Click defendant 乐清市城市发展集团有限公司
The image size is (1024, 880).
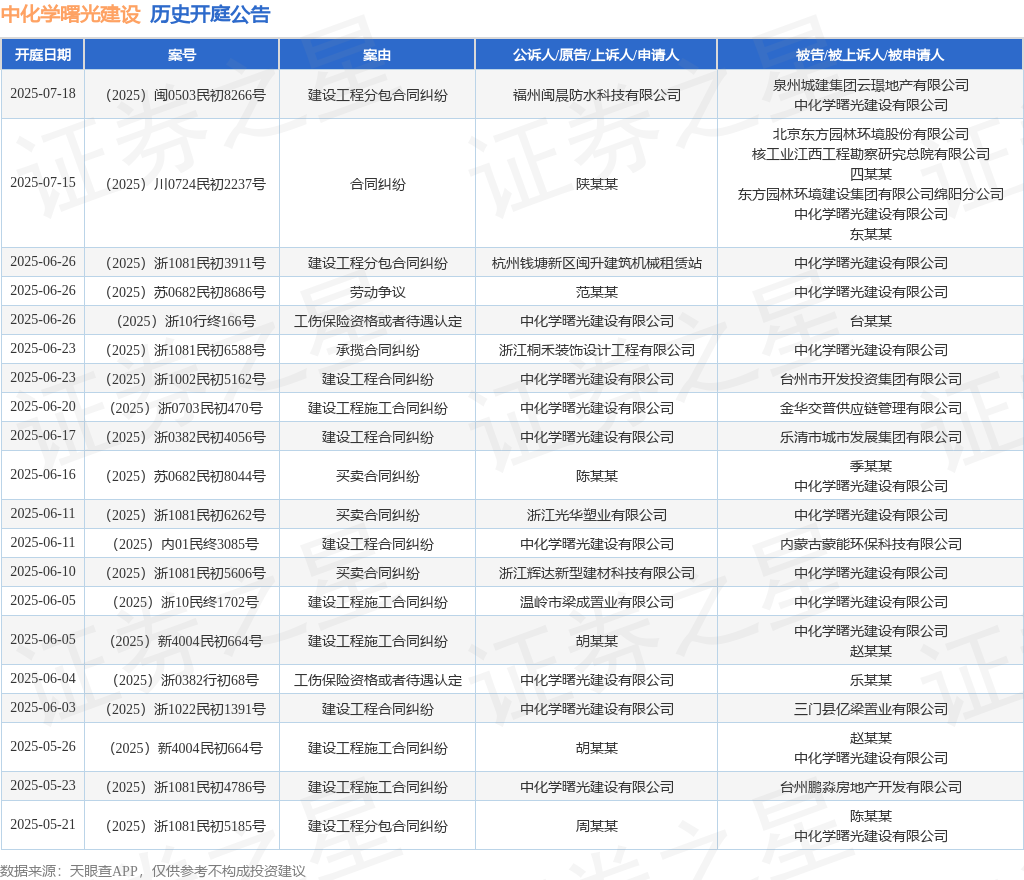[x=871, y=437]
